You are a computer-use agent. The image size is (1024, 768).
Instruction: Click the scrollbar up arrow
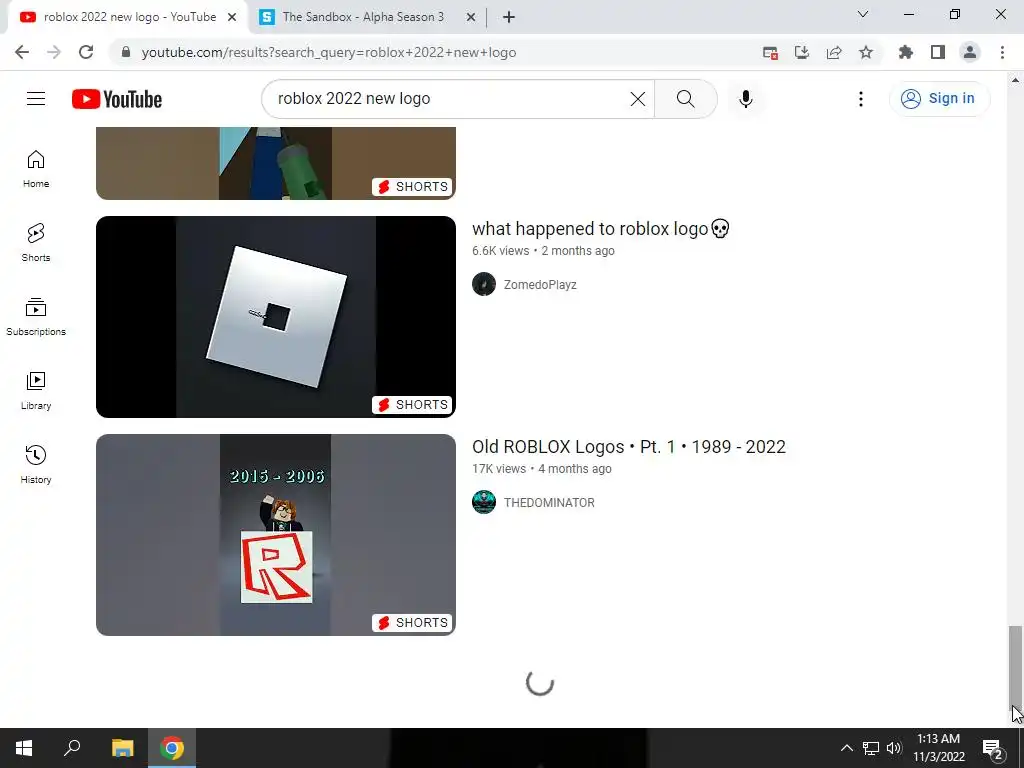(1015, 80)
